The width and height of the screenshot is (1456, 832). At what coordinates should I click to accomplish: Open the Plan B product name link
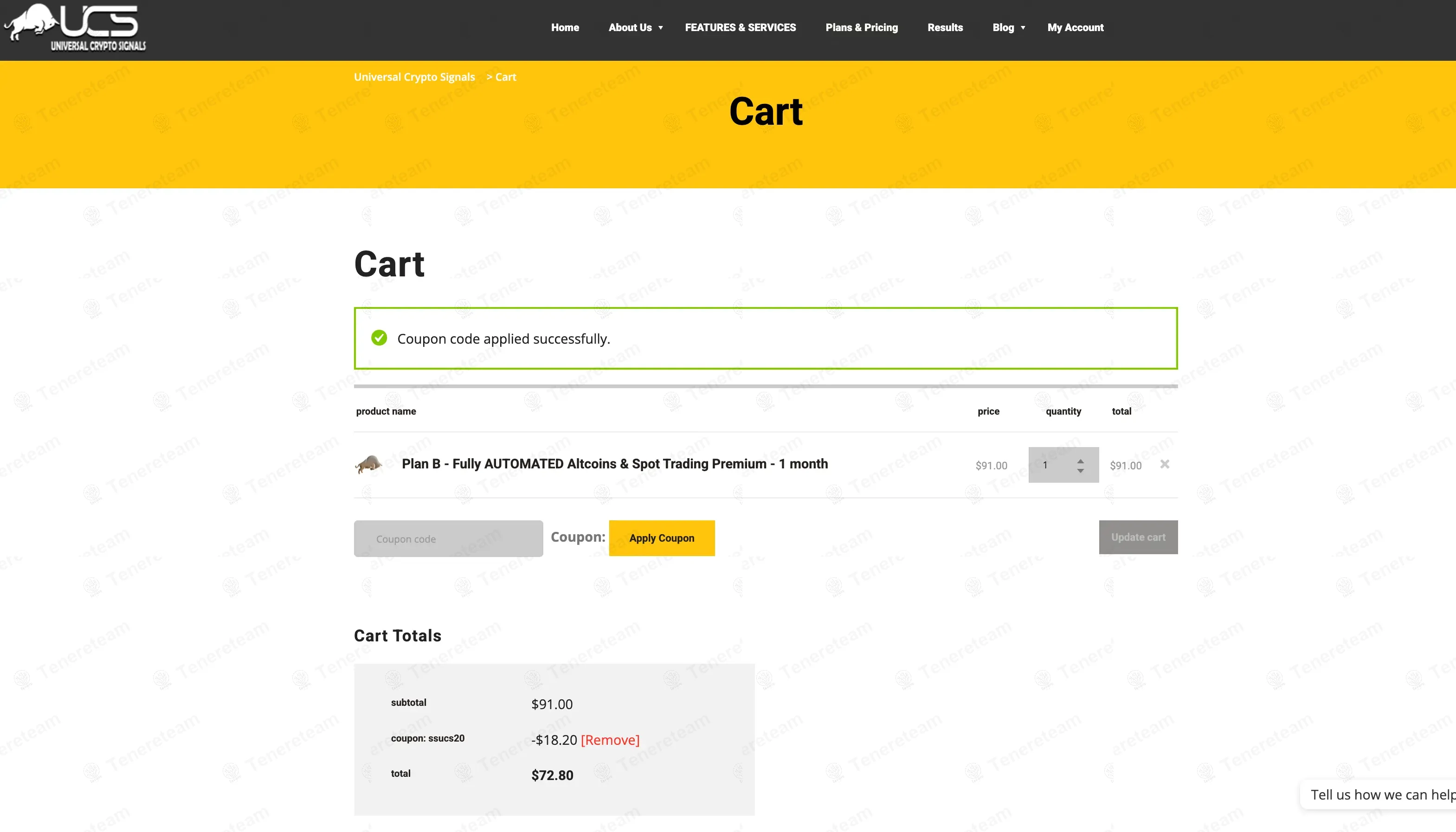614,464
